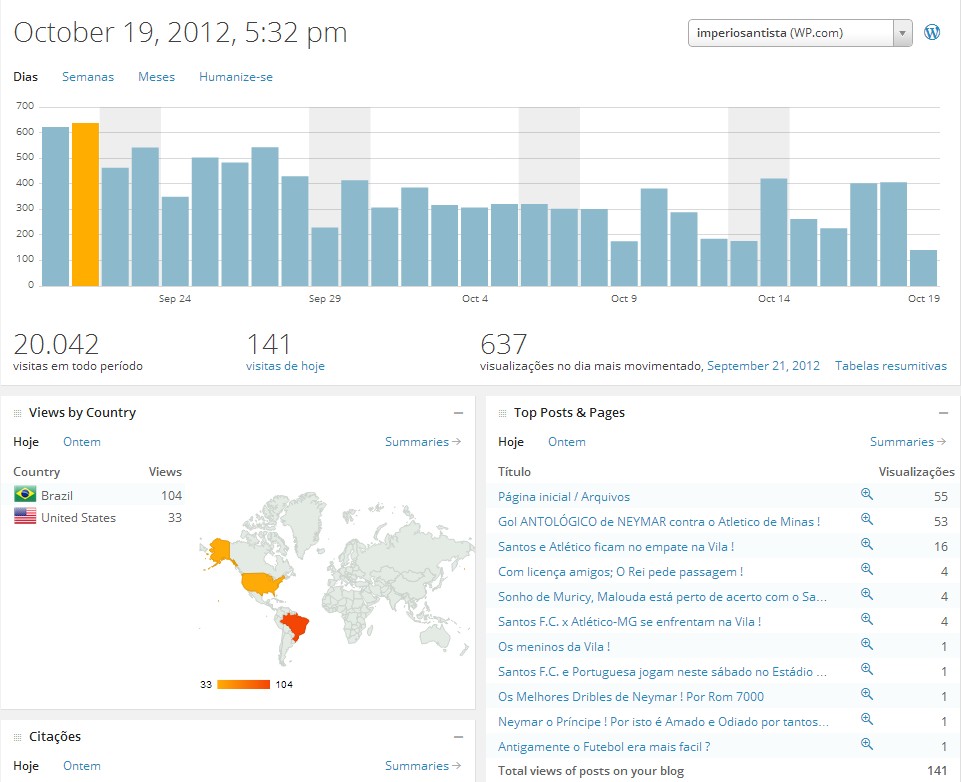This screenshot has height=782, width=961.
Task: Collapse the Top Posts & Pages panel
Action: [x=943, y=413]
